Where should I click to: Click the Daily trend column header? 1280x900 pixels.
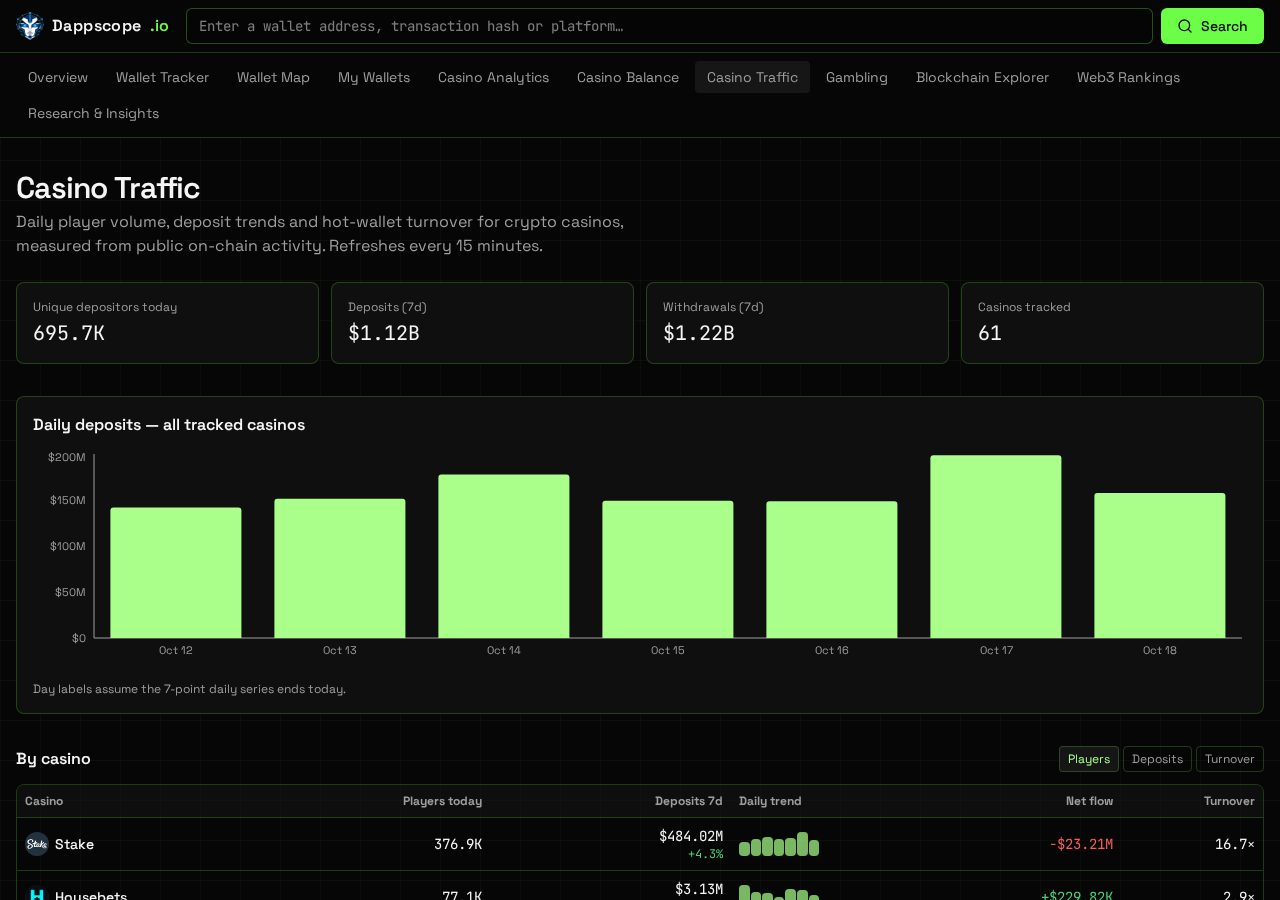[x=770, y=801]
